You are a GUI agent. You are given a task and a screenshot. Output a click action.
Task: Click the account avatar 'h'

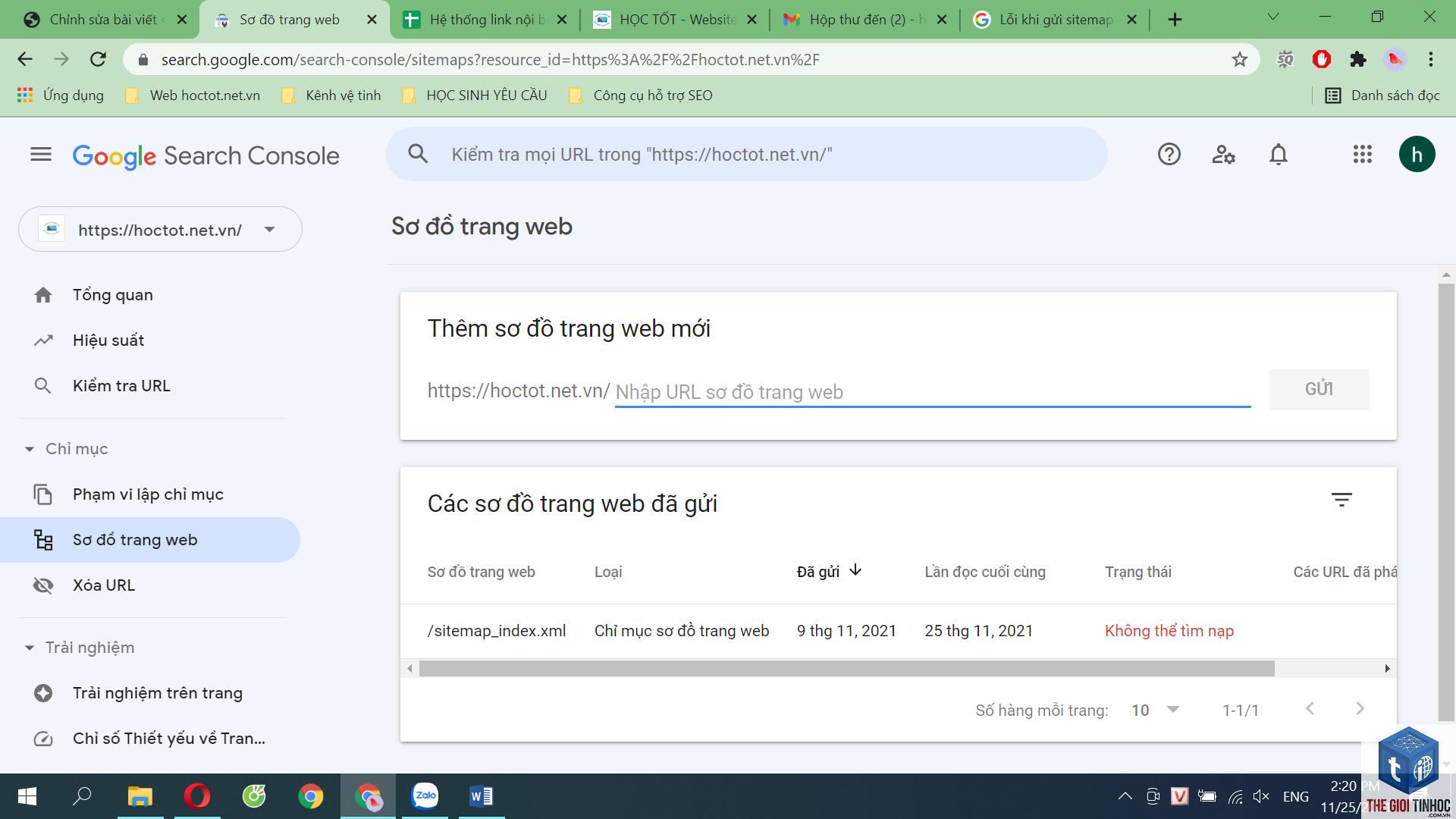click(x=1417, y=155)
